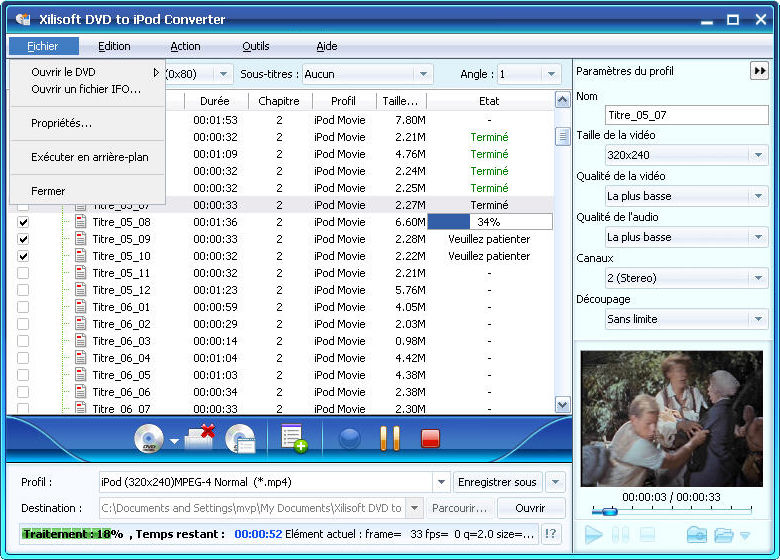Click the Open DVD disc icon
Image resolution: width=780 pixels, height=560 pixels.
click(149, 439)
